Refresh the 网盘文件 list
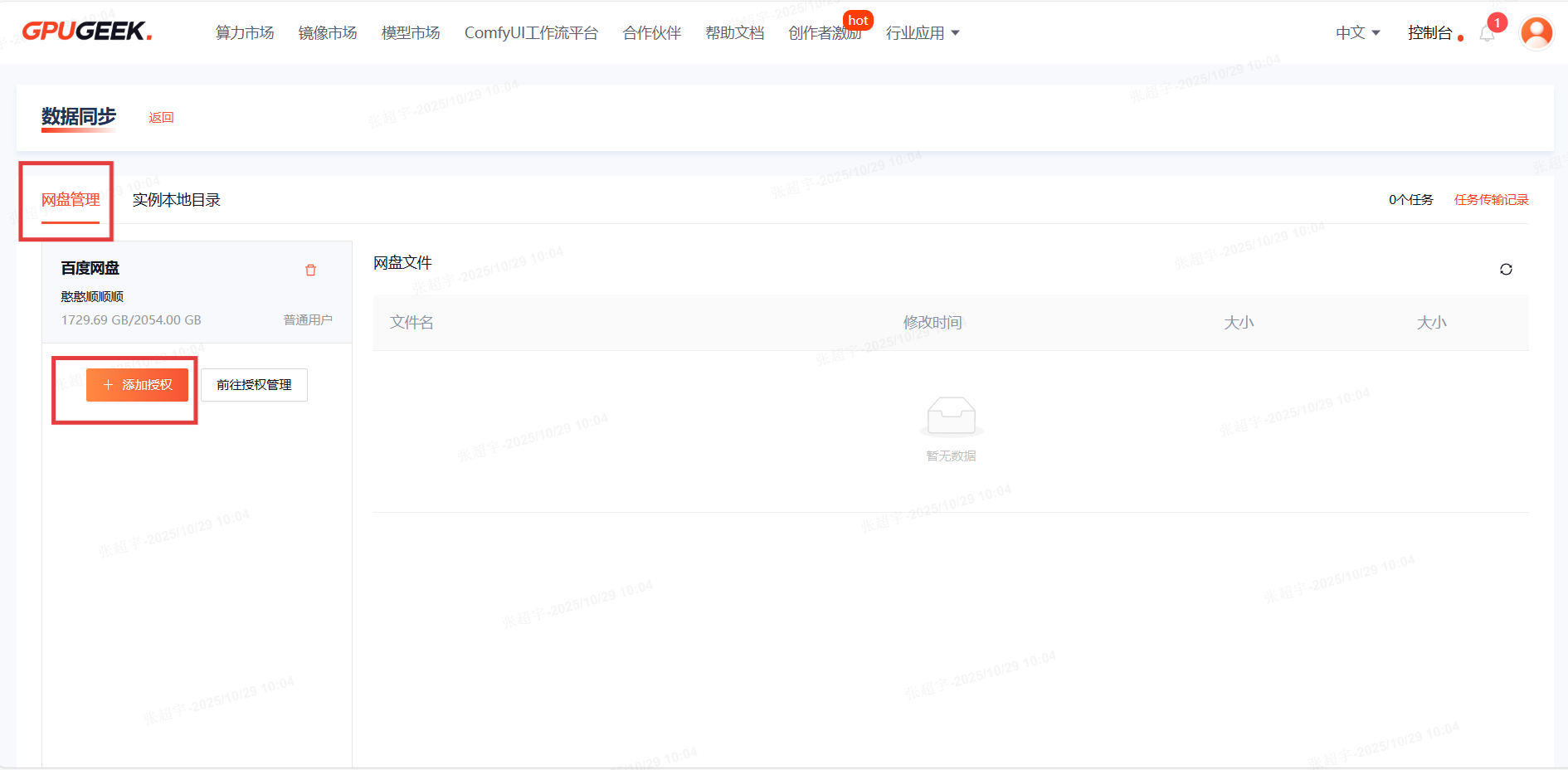Viewport: 1568px width, 770px height. 1506,269
